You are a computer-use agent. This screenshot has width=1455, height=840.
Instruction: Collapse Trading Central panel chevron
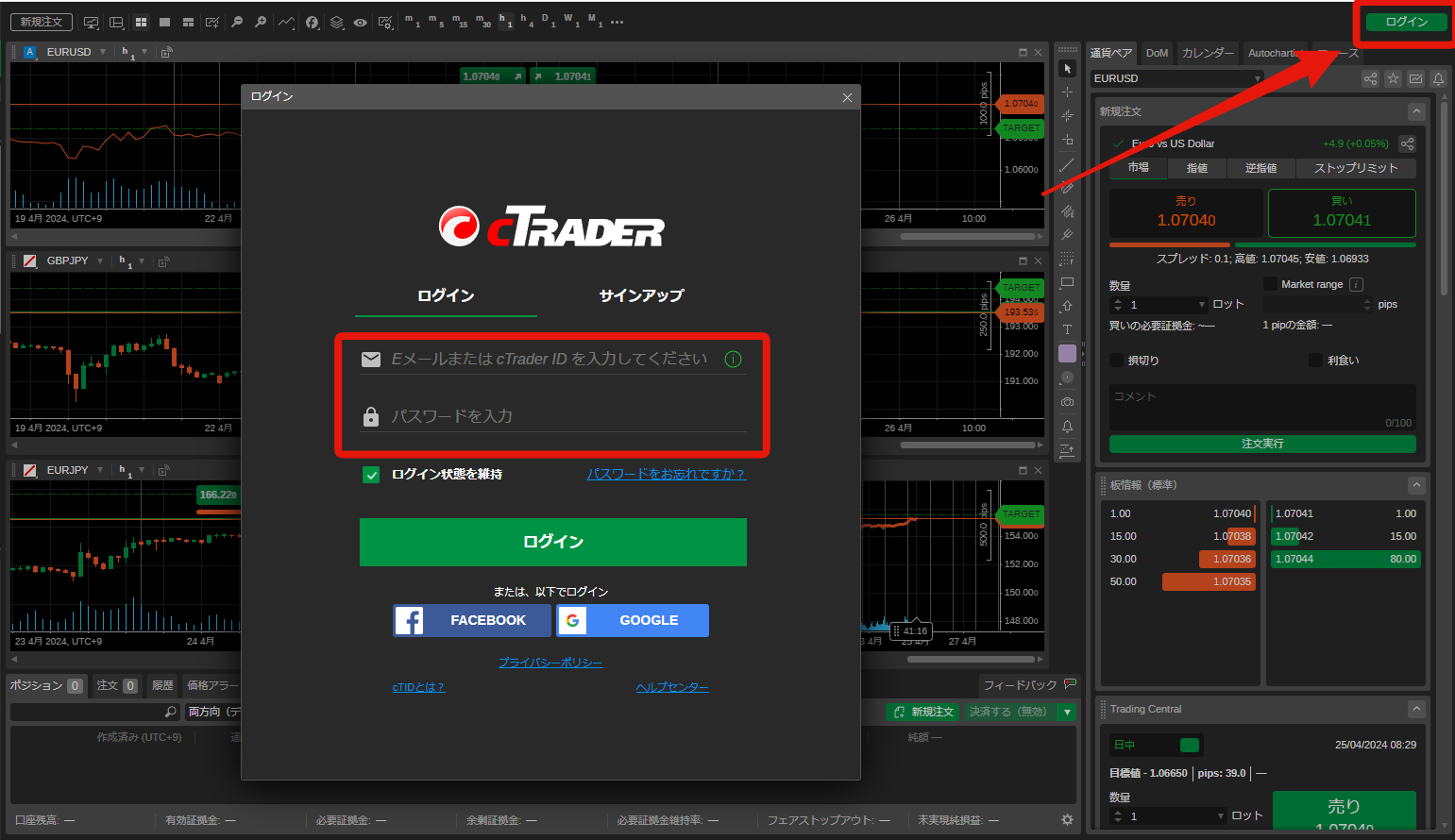click(1416, 709)
